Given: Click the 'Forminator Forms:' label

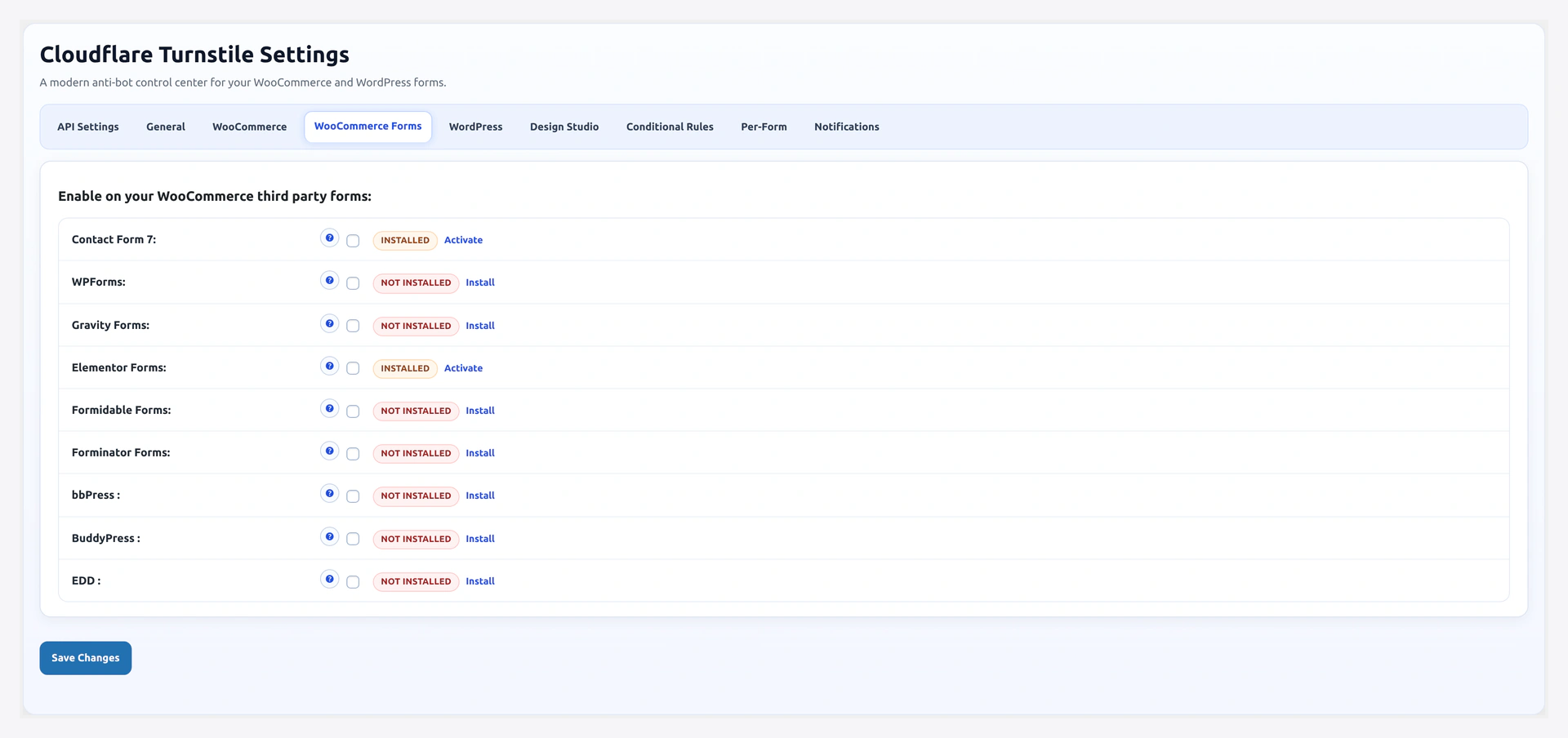Looking at the screenshot, I should (121, 452).
